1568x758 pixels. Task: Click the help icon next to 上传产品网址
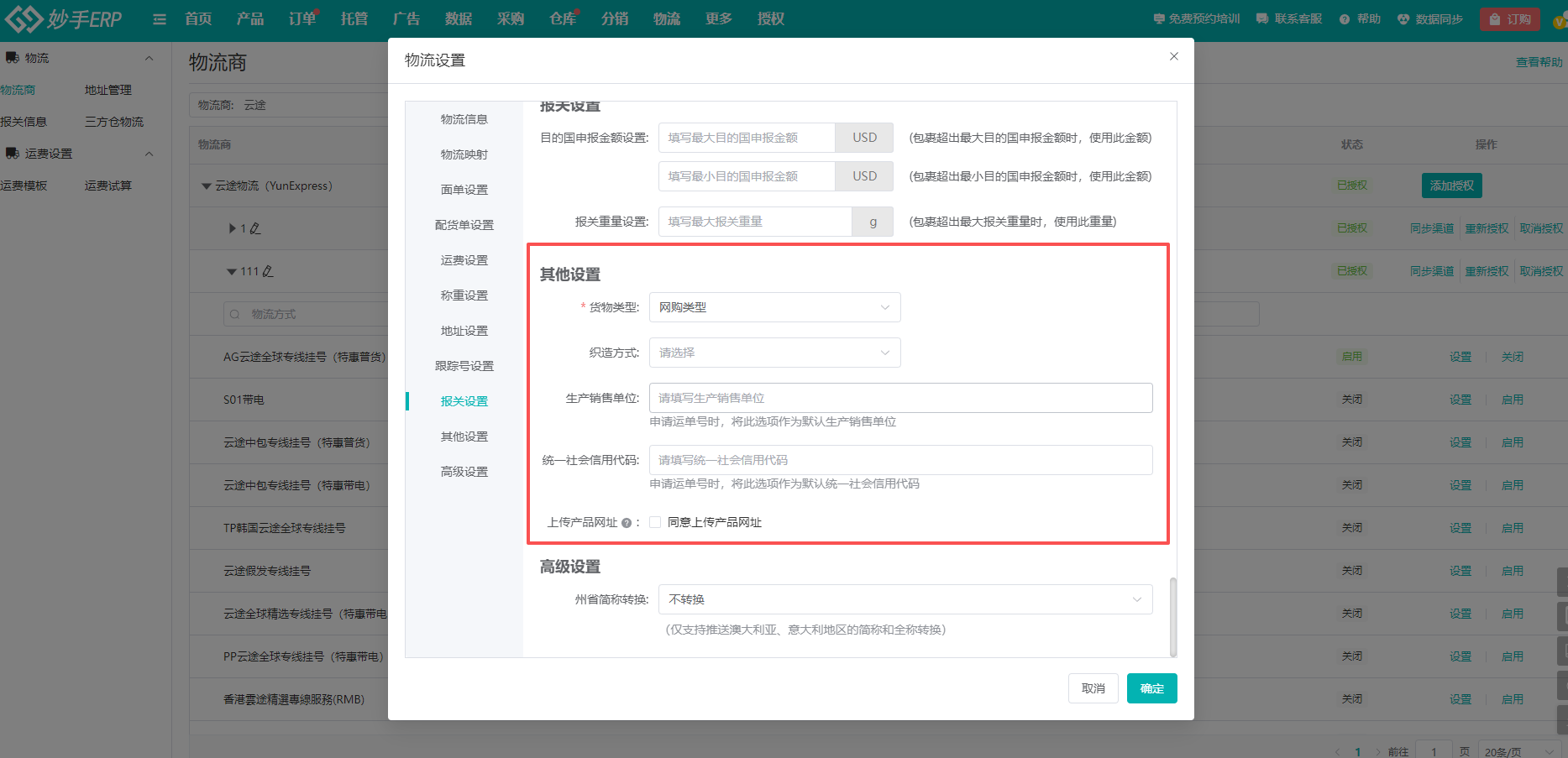[627, 521]
